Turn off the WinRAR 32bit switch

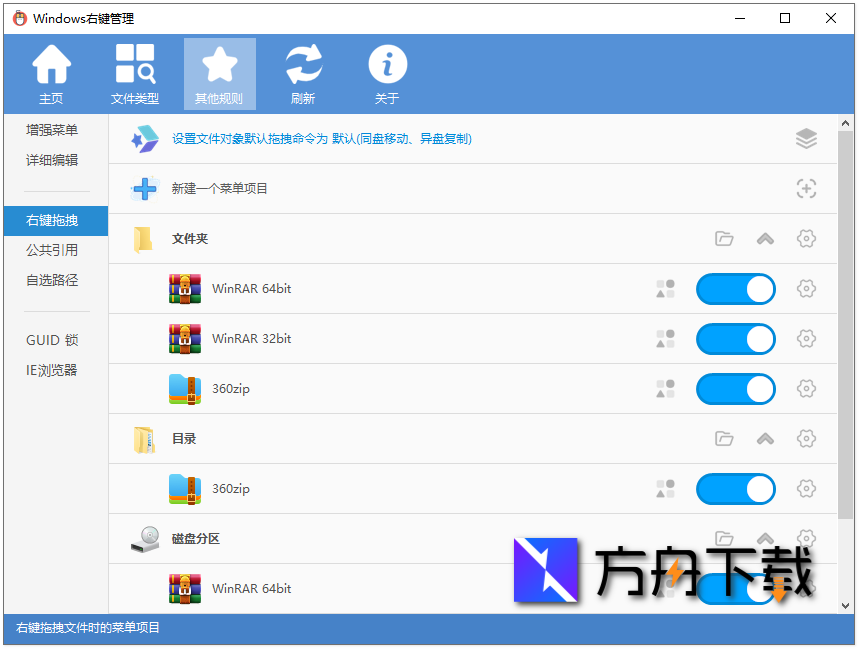point(736,339)
